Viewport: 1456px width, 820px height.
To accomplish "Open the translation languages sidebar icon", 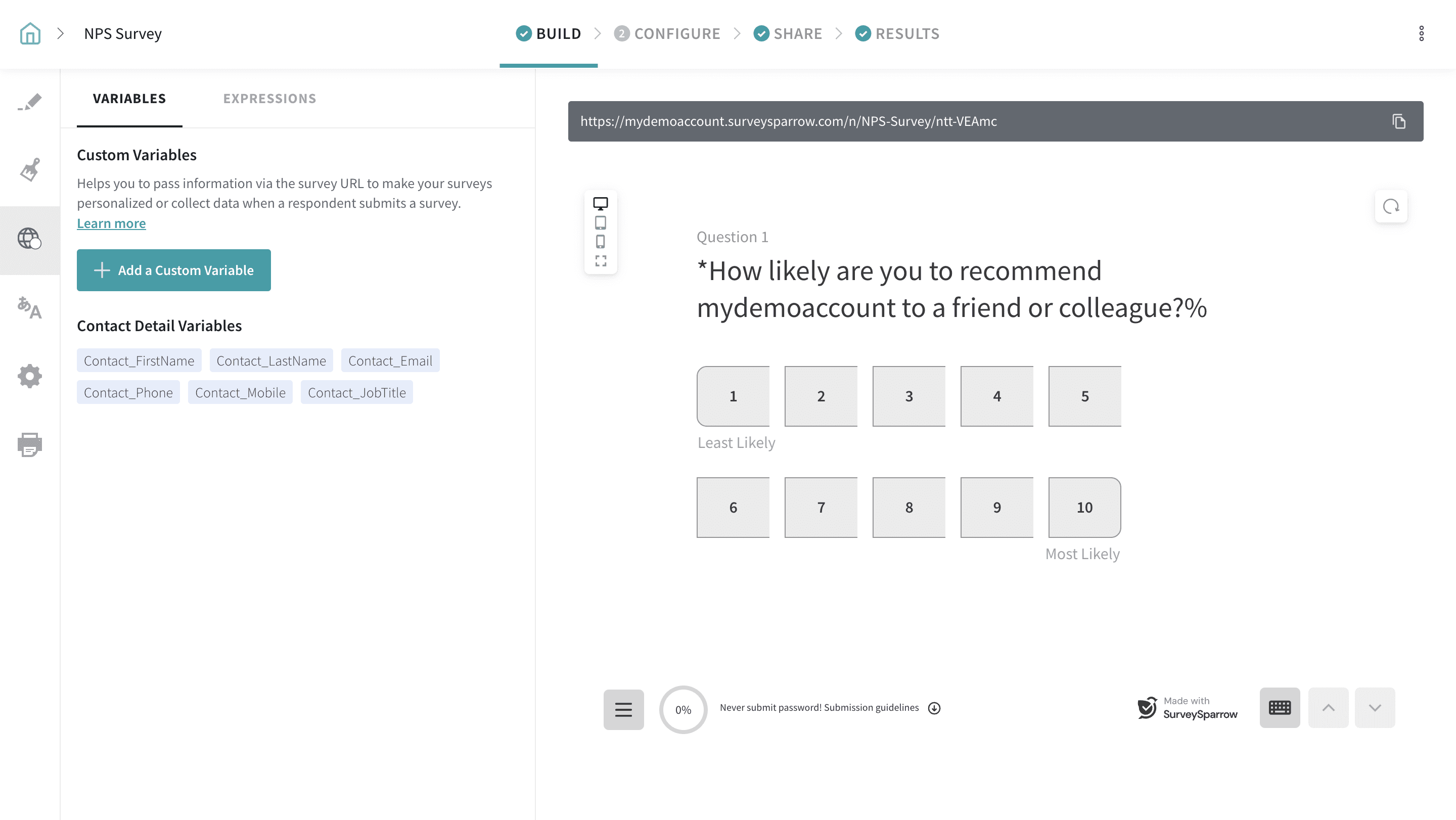I will click(30, 308).
